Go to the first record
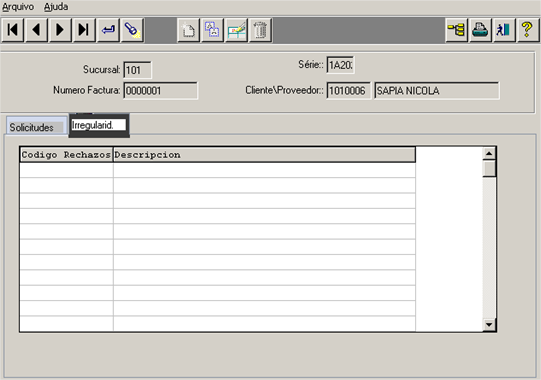 [12, 30]
